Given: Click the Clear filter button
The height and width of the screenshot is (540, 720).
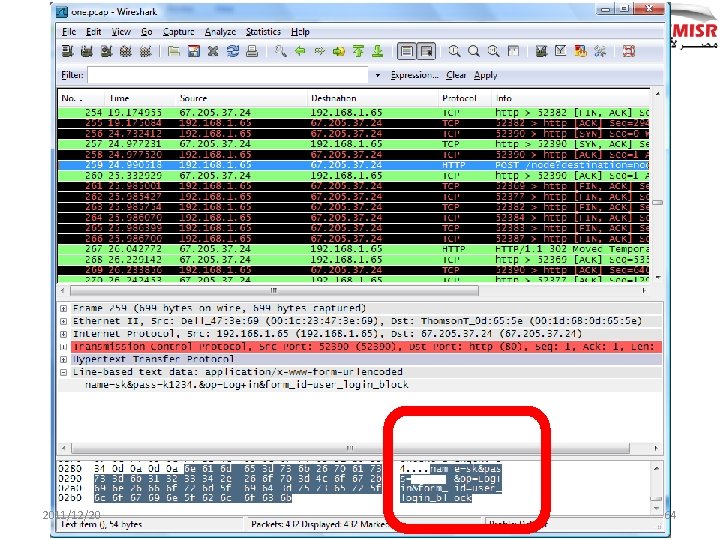Looking at the screenshot, I should tap(456, 75).
